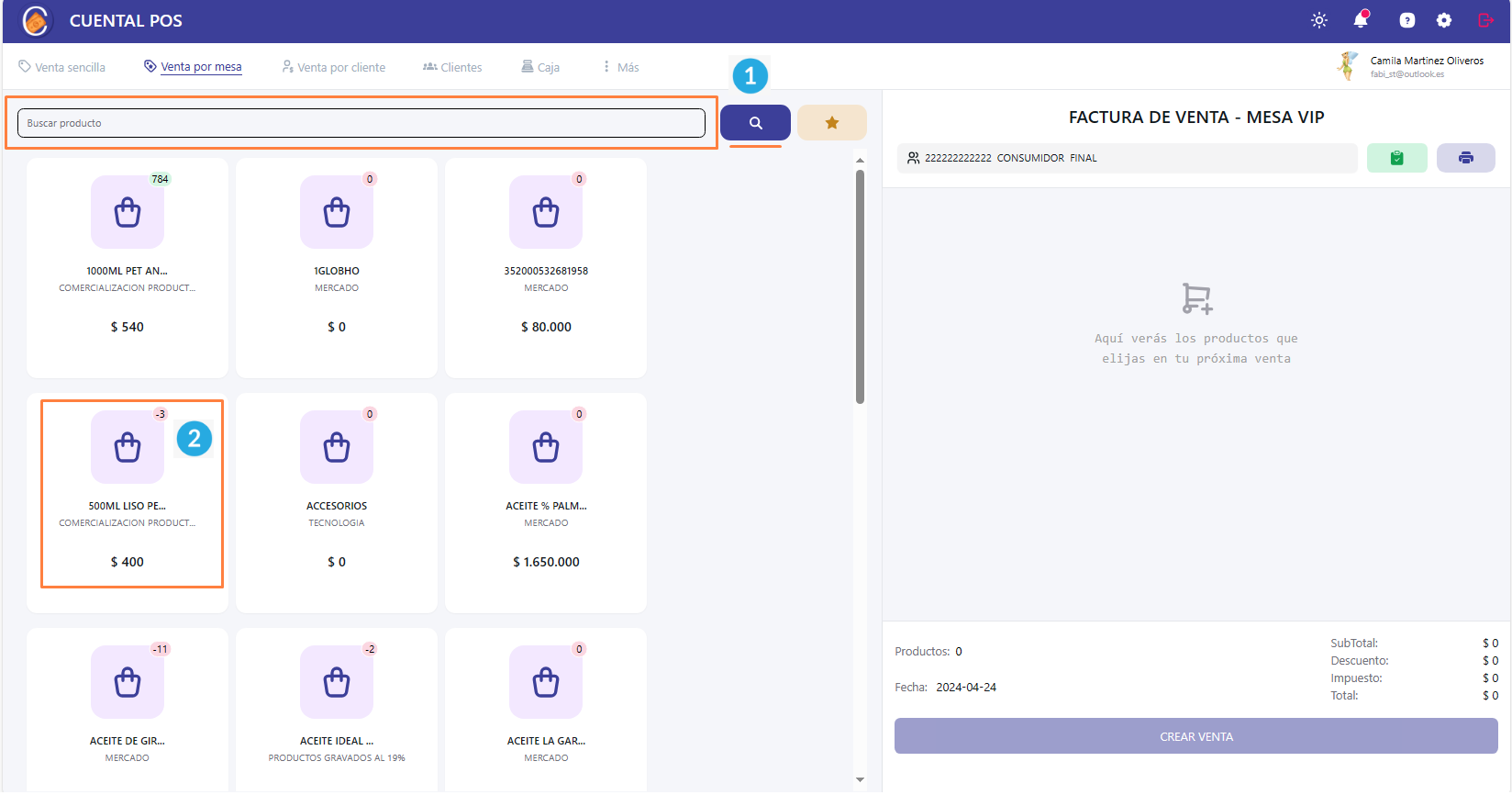Open help question mark icon
Screen dimensions: 1512x795
tap(1406, 20)
